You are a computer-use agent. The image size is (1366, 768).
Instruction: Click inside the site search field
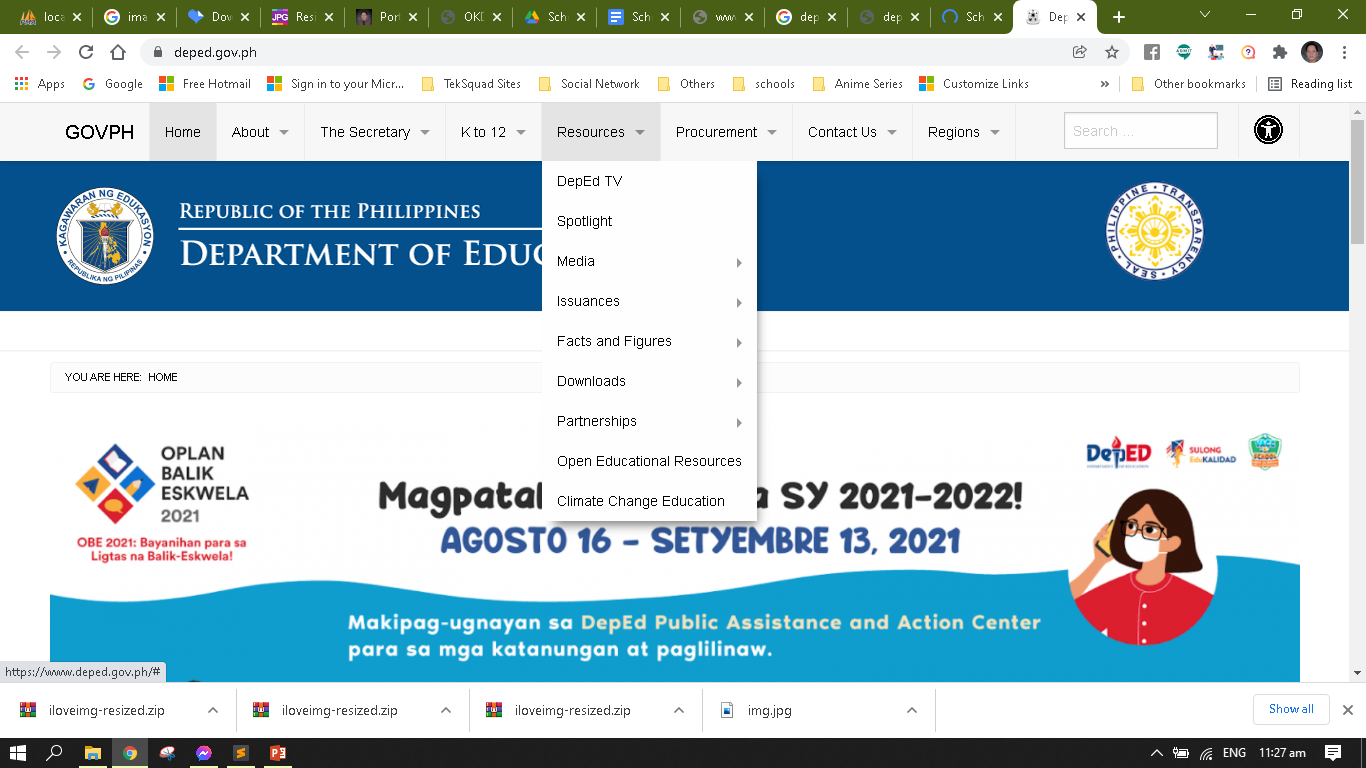pos(1140,131)
